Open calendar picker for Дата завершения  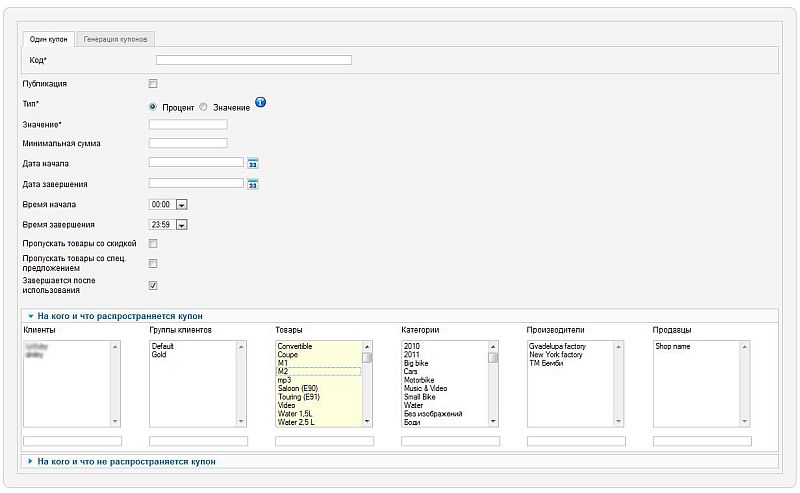253,184
